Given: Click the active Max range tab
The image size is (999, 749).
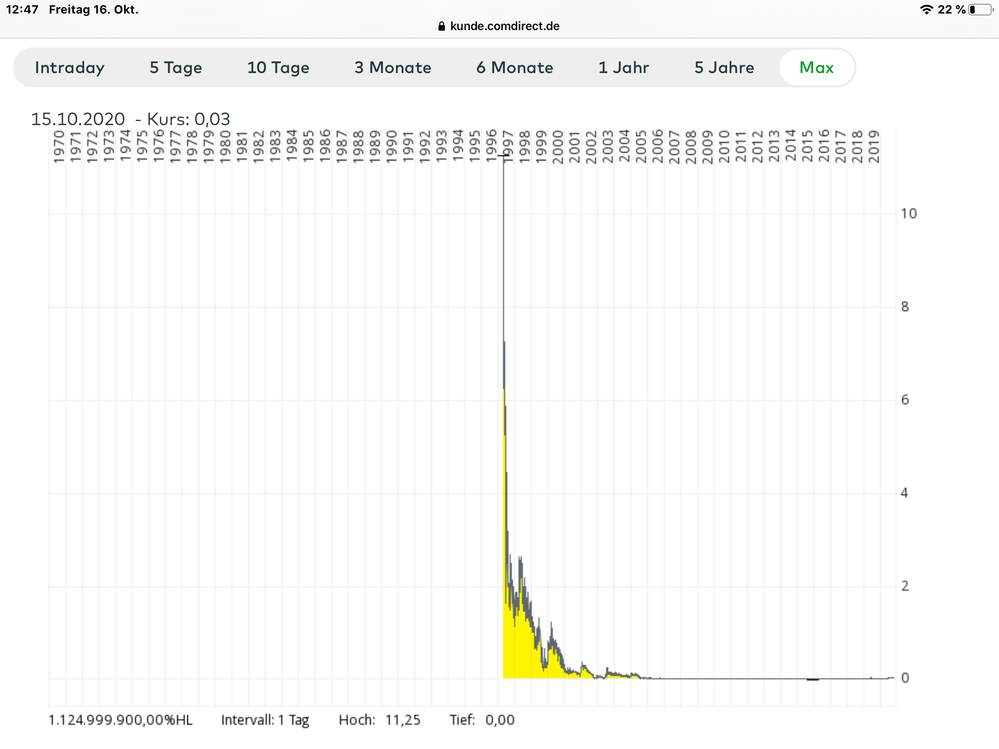Looking at the screenshot, I should (816, 68).
